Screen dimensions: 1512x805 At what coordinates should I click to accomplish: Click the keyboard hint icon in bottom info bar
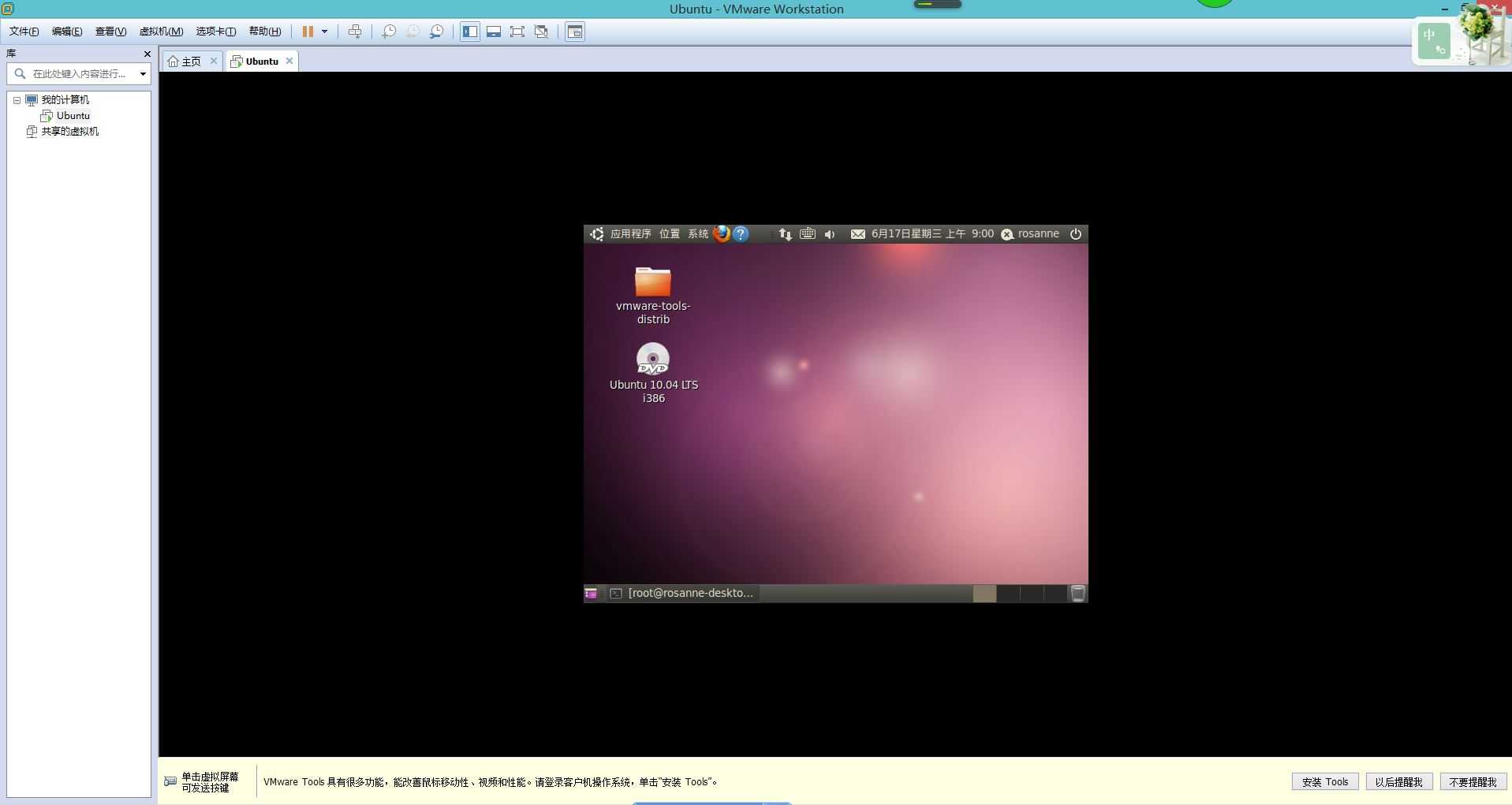point(170,781)
